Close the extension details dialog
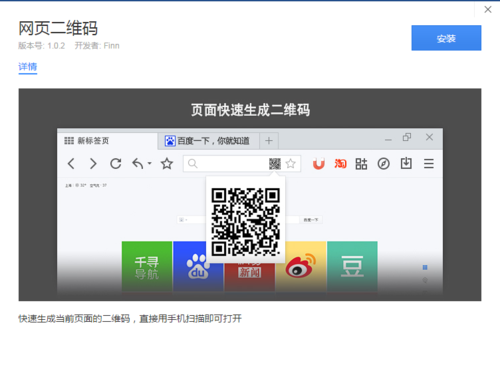Image resolution: width=500 pixels, height=379 pixels. click(488, 10)
